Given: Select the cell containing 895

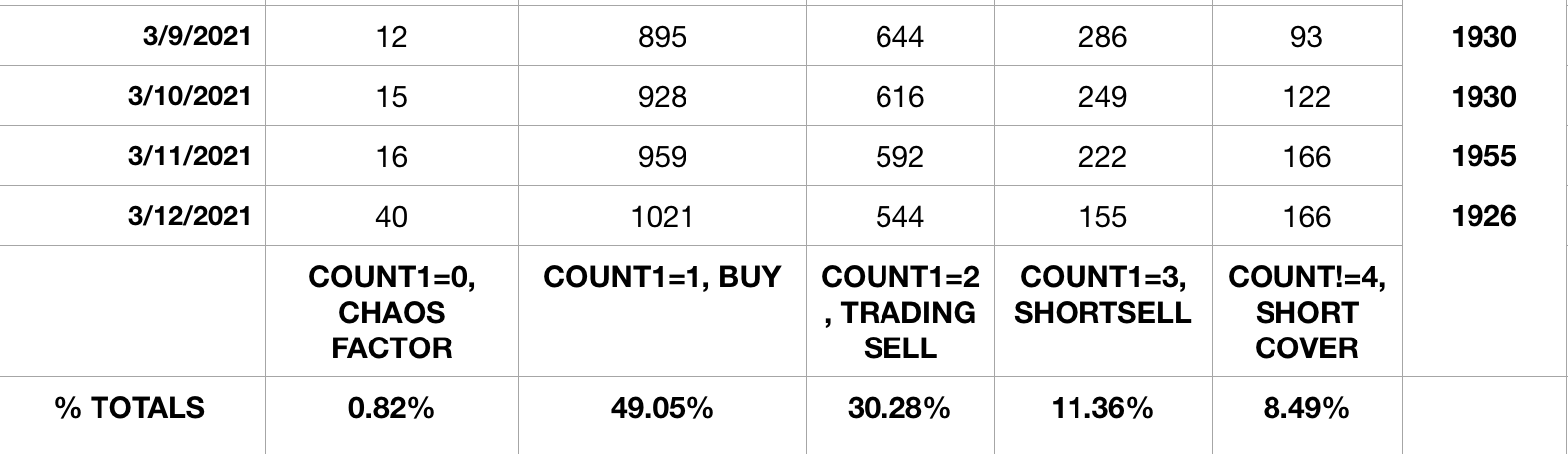Looking at the screenshot, I should coord(662,37).
